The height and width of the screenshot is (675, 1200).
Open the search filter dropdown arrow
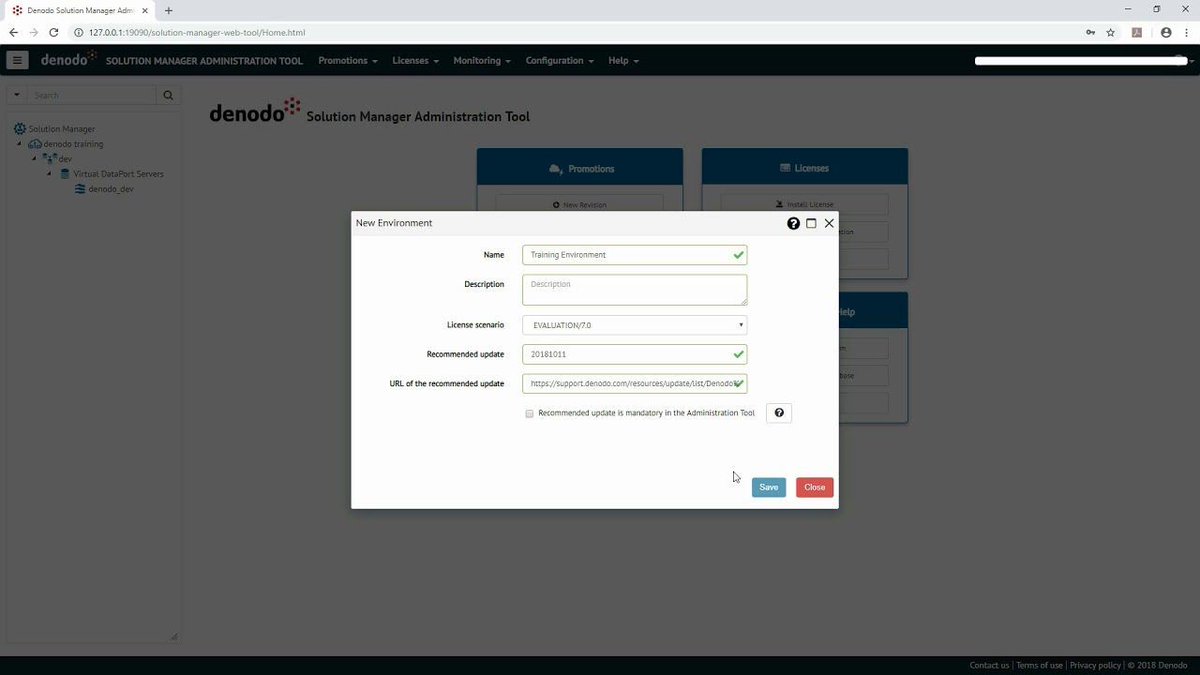pyautogui.click(x=16, y=94)
